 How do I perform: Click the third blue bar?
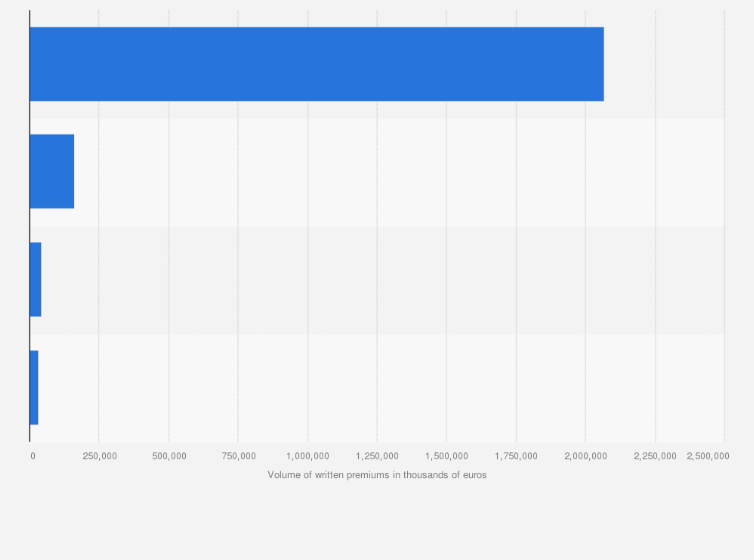click(x=36, y=279)
